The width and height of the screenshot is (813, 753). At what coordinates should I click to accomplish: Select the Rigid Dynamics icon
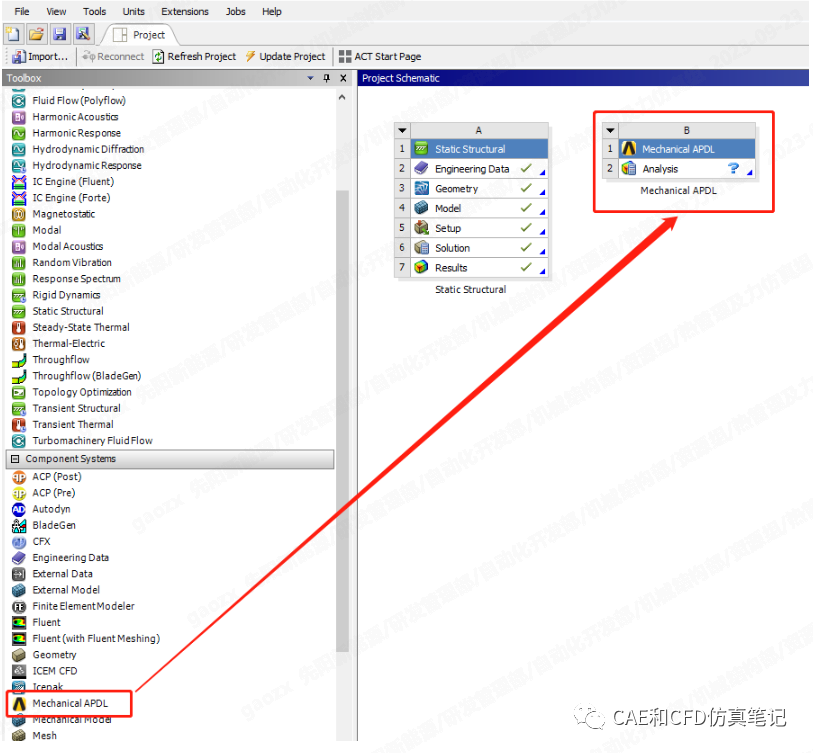coord(19,295)
